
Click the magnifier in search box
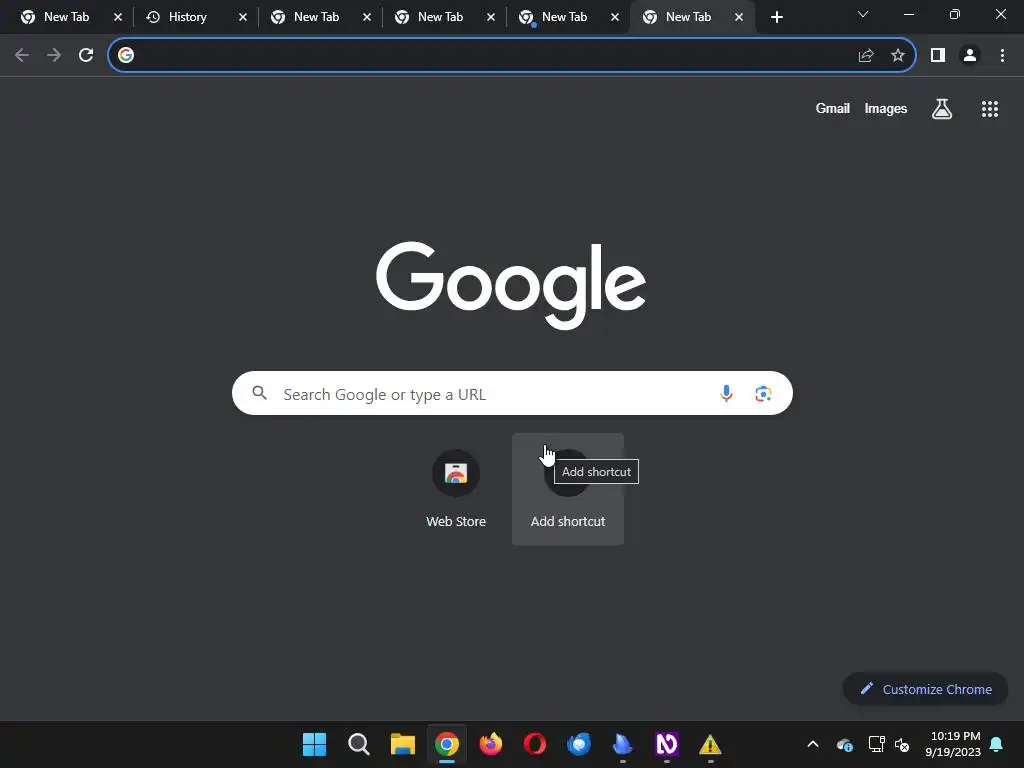[x=259, y=392]
